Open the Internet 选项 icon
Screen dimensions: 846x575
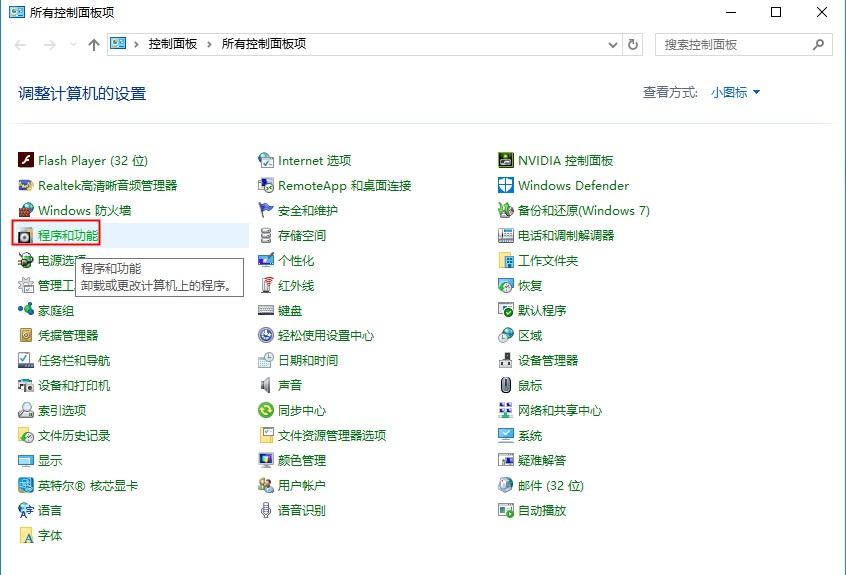tap(265, 160)
